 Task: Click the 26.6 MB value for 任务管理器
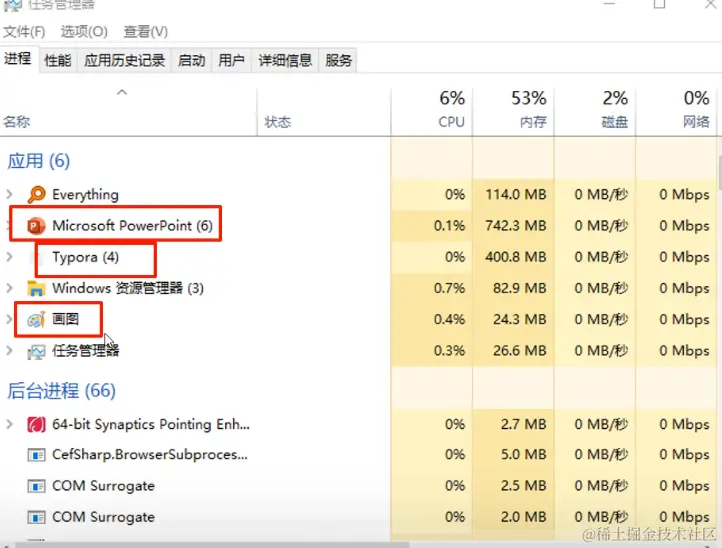[x=519, y=351]
